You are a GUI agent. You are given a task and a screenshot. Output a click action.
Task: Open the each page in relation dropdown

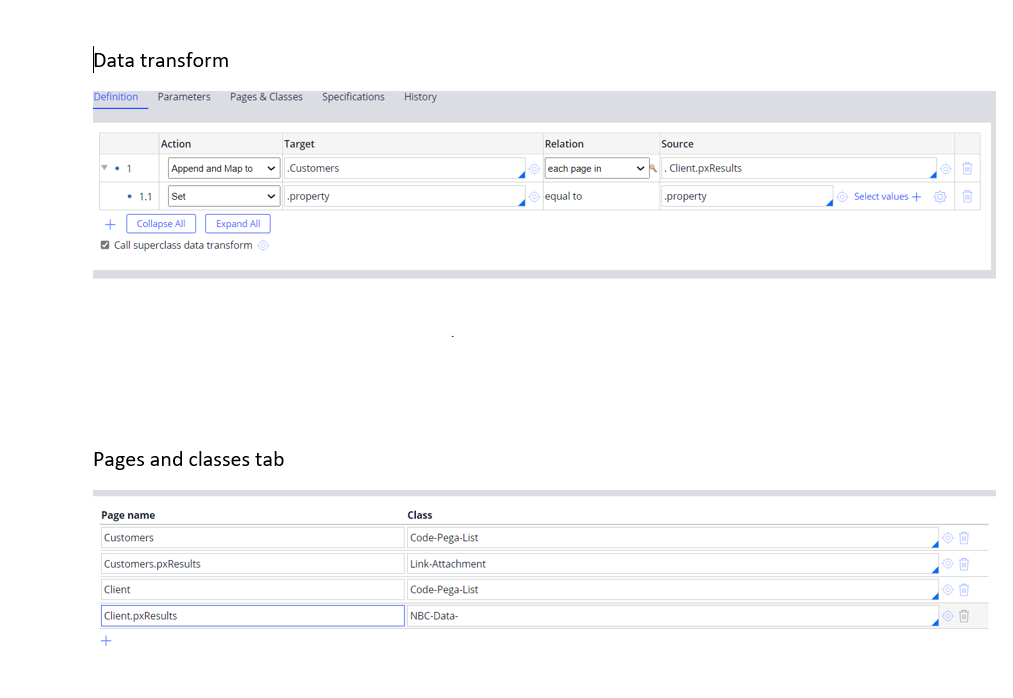pyautogui.click(x=596, y=168)
